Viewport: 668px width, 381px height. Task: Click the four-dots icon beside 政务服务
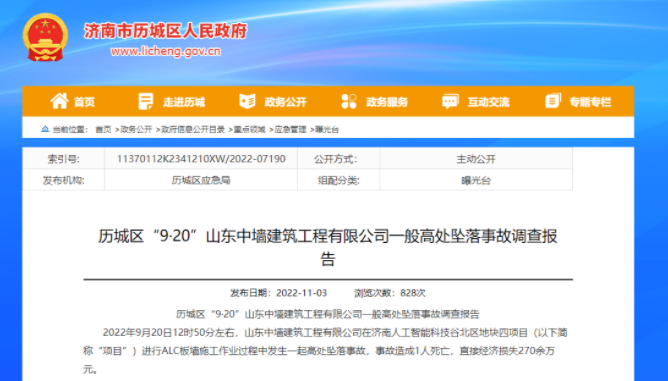pos(348,101)
